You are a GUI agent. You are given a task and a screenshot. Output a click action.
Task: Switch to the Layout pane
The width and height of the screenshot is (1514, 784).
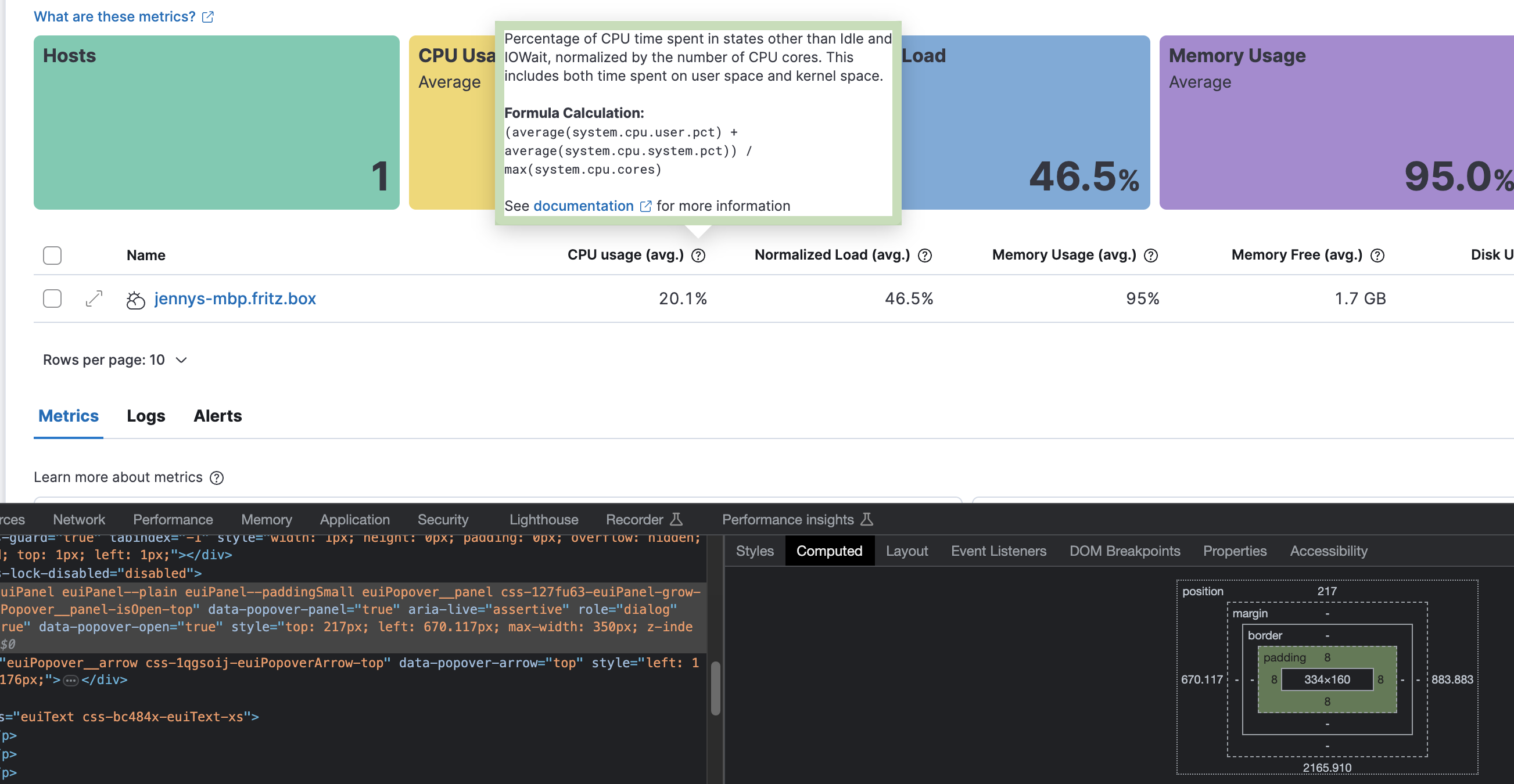907,551
